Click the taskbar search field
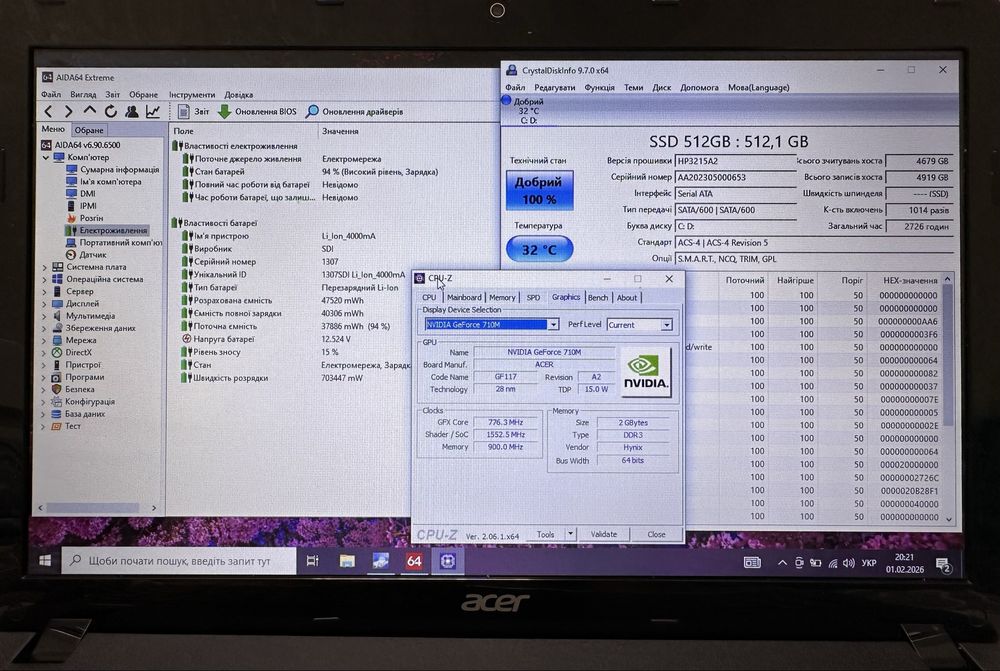Viewport: 1000px width, 671px height. coord(179,561)
